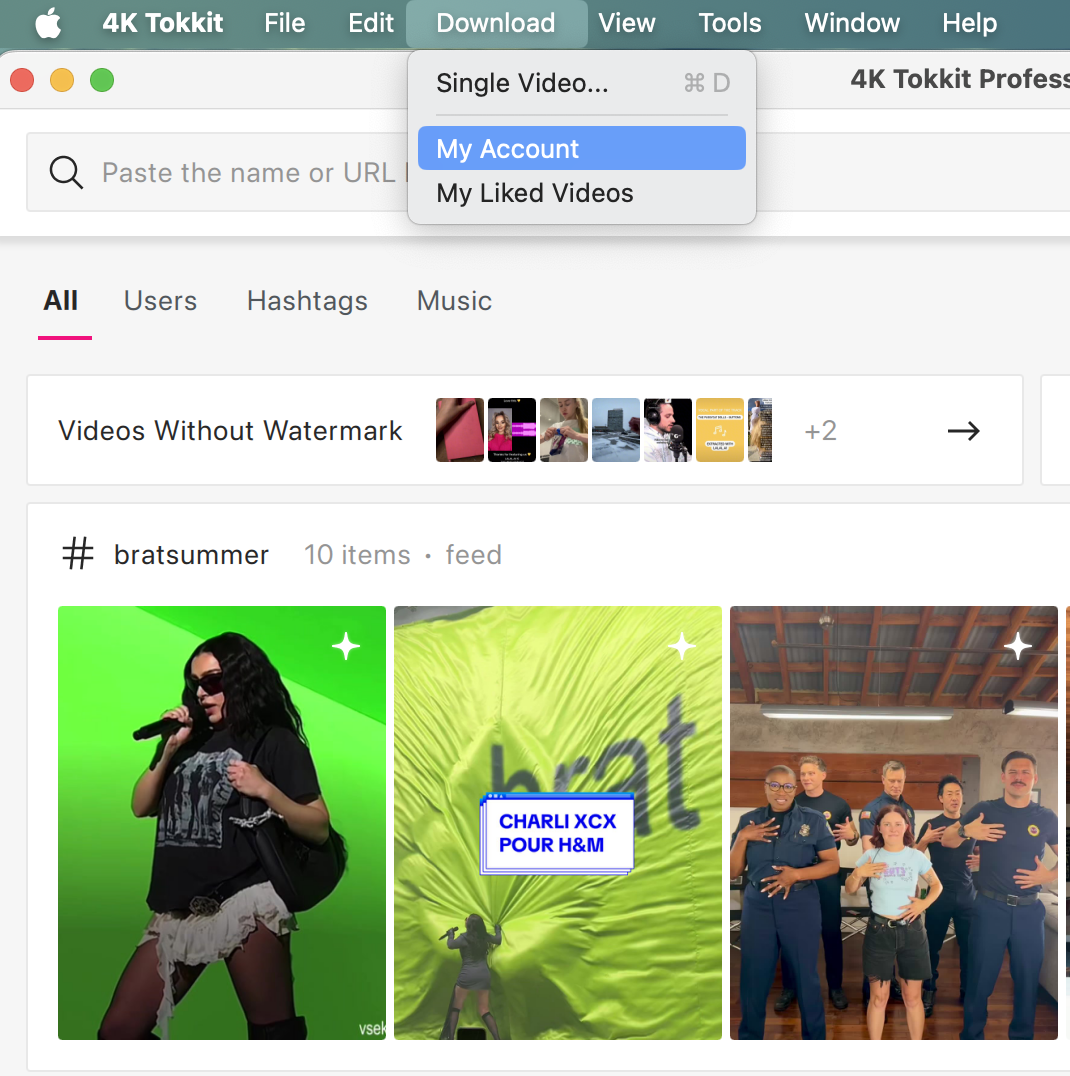
Task: Open the File menu
Action: coord(284,23)
